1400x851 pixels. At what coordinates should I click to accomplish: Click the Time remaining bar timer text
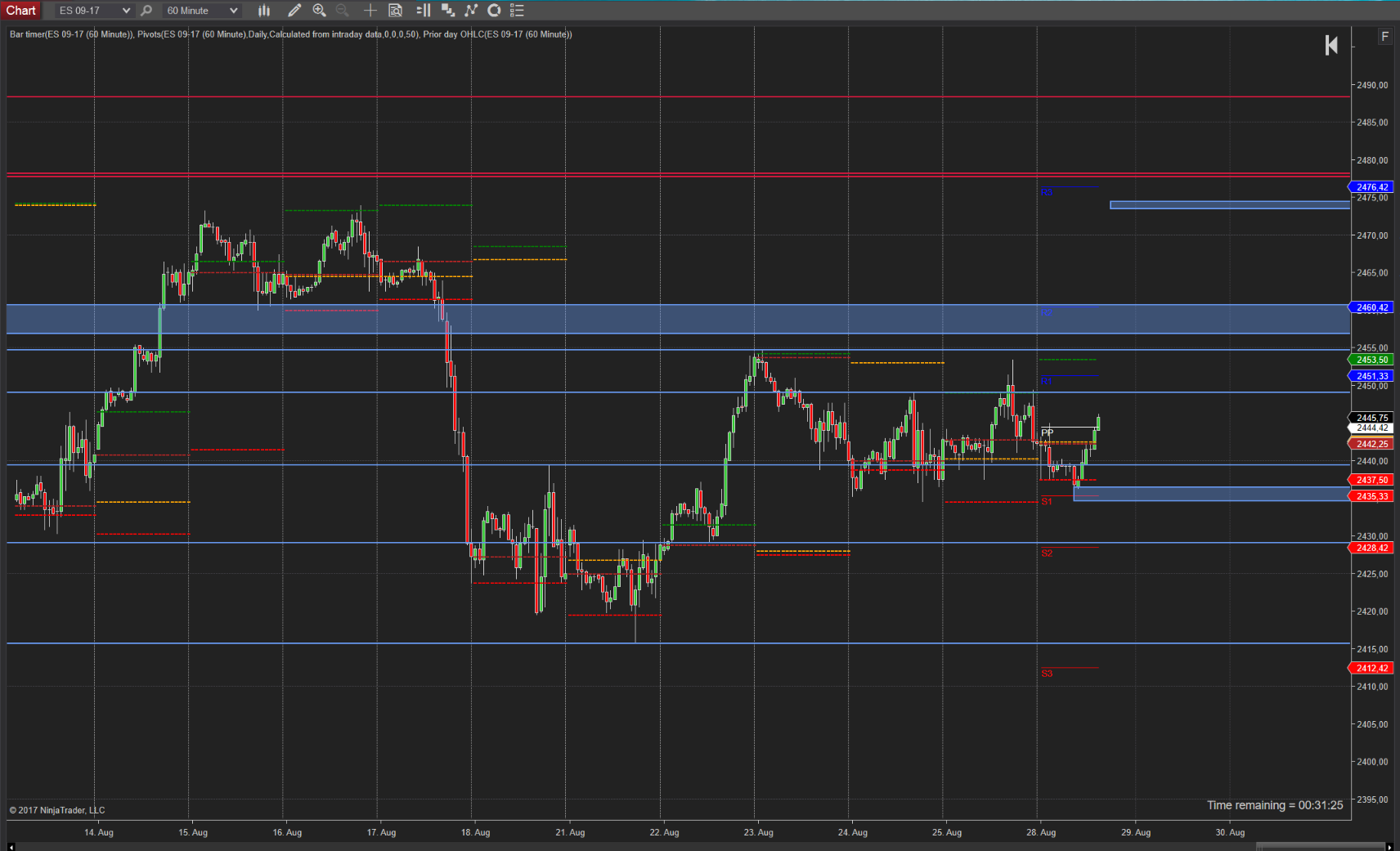coord(1275,805)
